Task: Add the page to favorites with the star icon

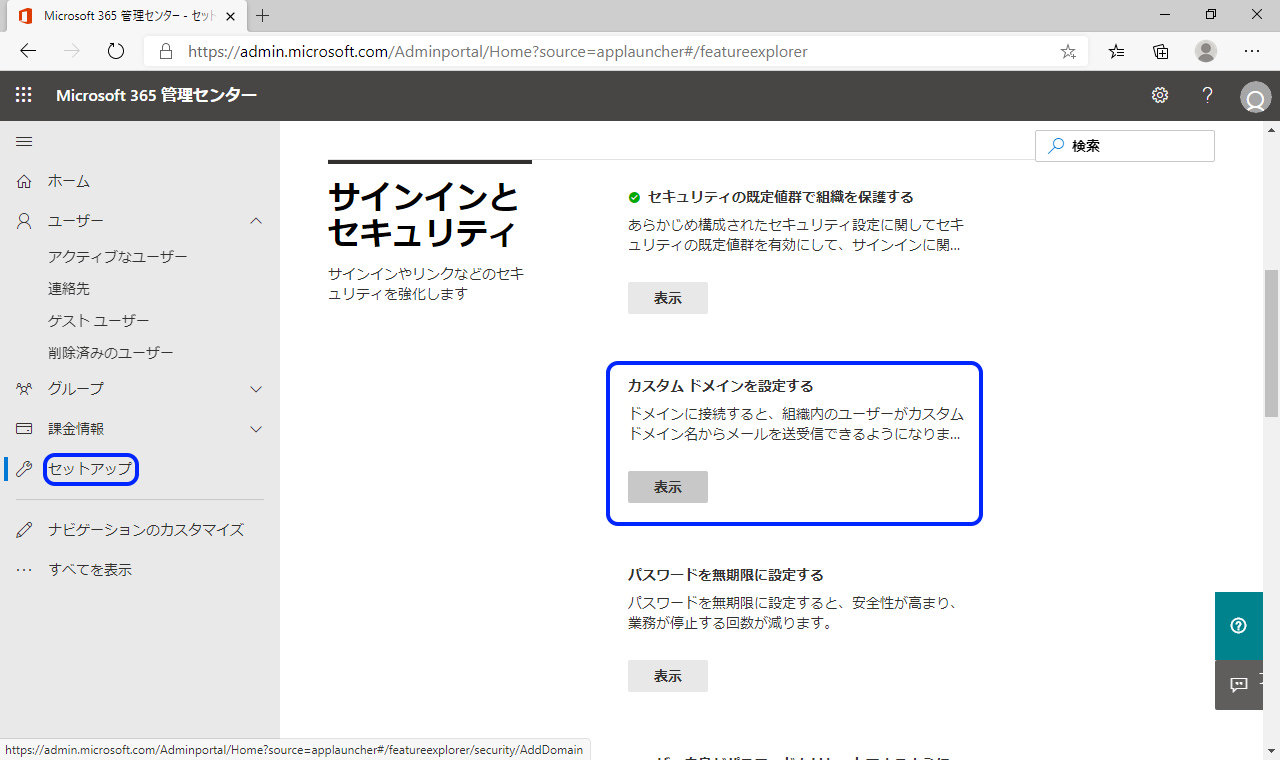Action: [1068, 51]
